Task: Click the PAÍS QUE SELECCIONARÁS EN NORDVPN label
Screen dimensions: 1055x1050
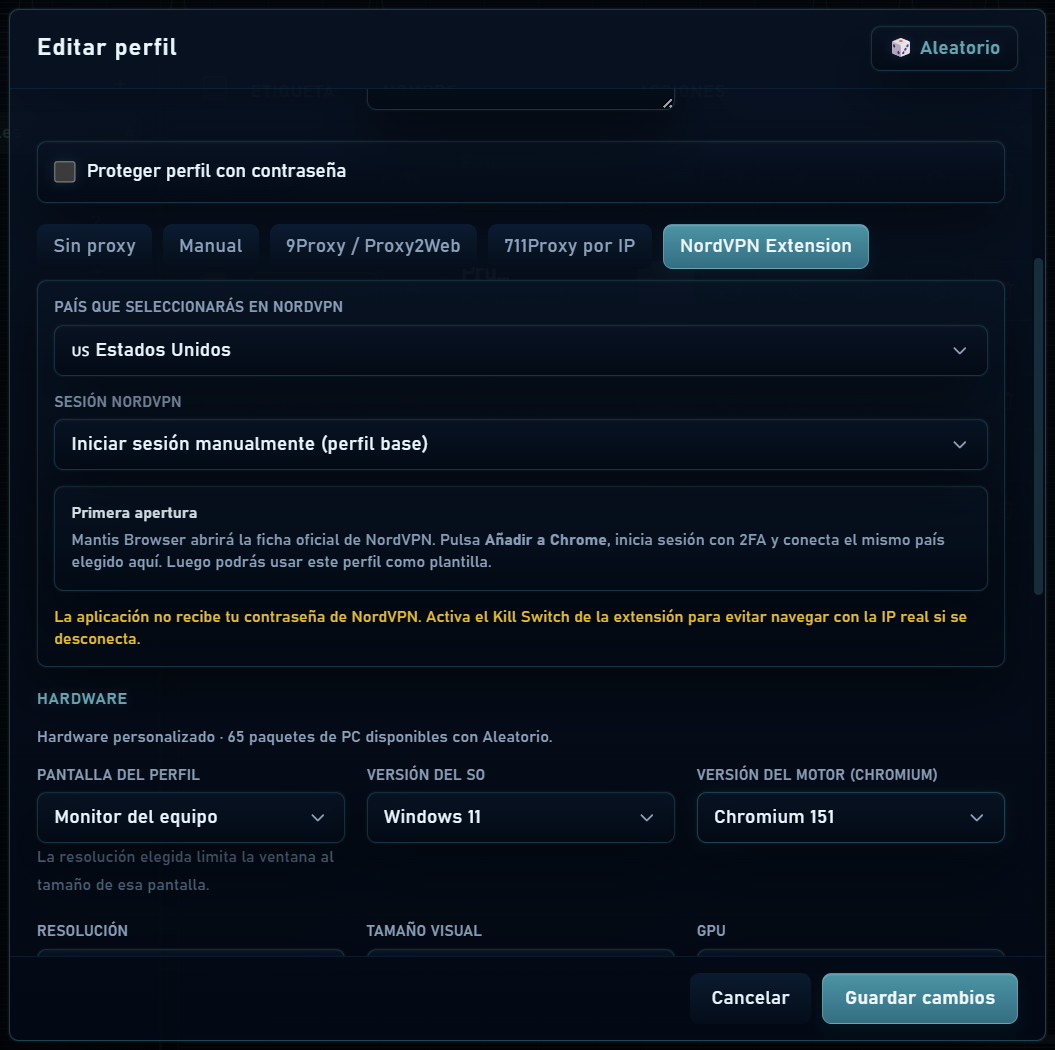Action: [x=198, y=307]
